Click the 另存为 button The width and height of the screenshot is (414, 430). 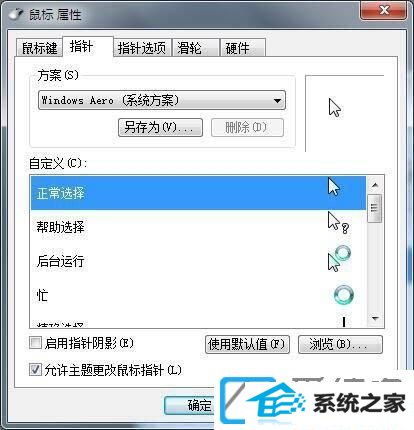(x=160, y=127)
